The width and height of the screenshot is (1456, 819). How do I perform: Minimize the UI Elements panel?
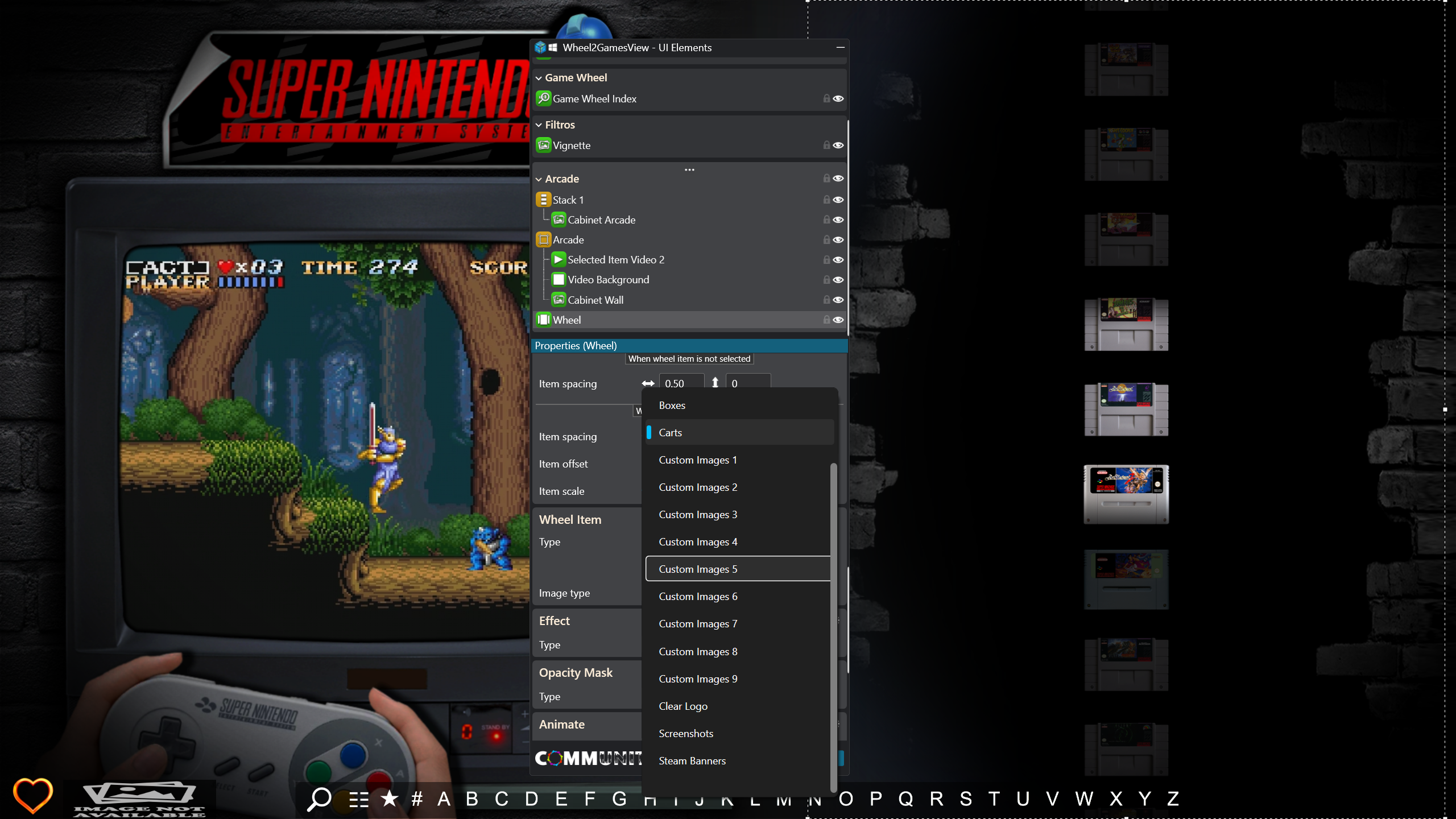coord(840,47)
